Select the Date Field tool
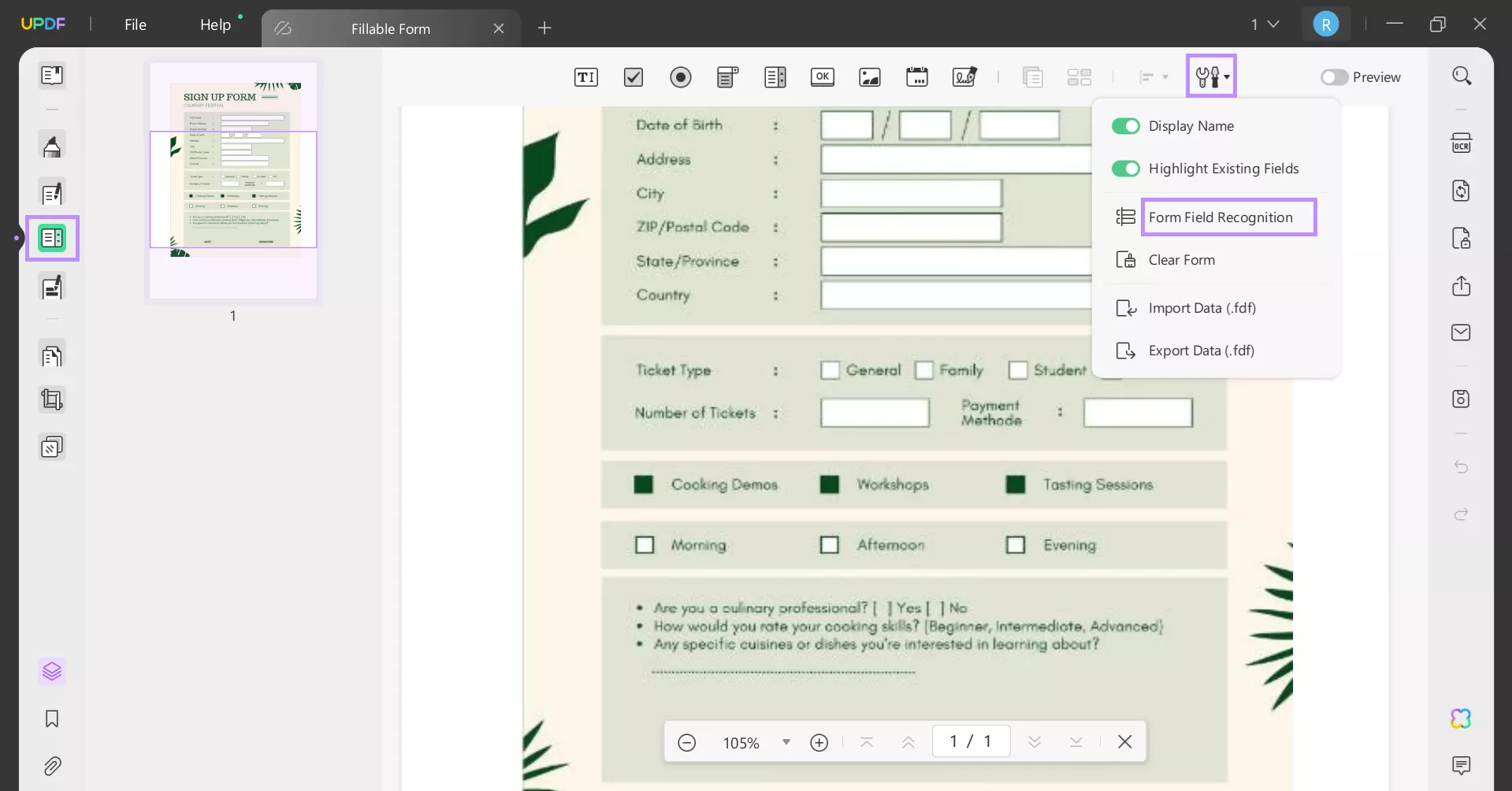1512x791 pixels. (x=916, y=77)
